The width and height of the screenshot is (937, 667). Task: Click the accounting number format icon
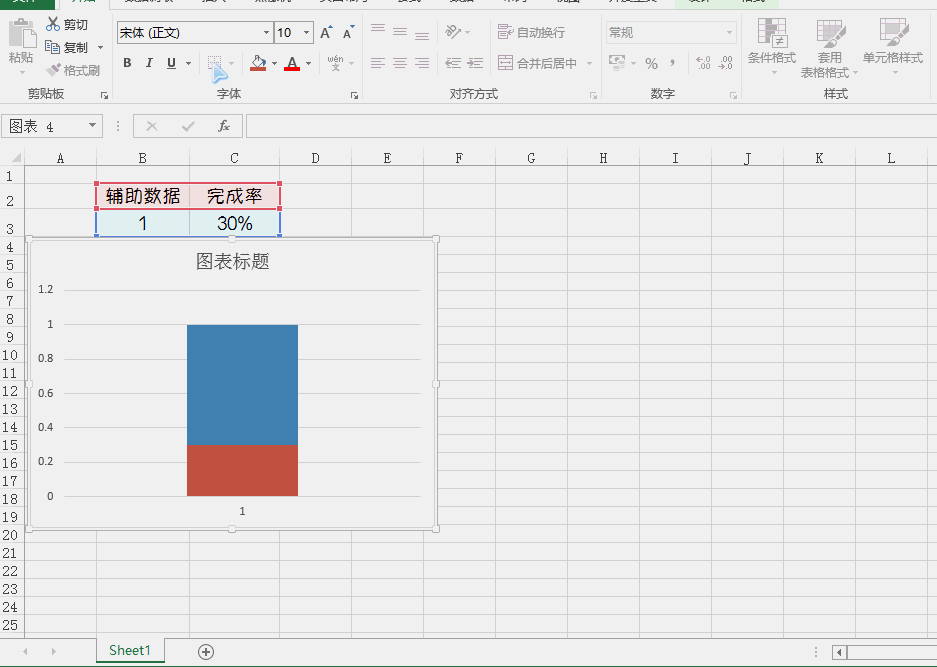pos(617,62)
